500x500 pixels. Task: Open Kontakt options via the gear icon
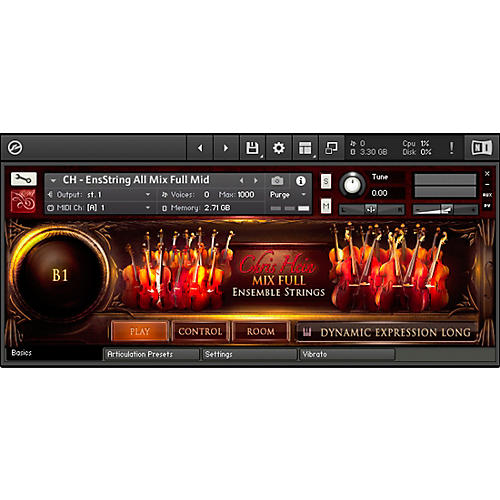click(279, 148)
